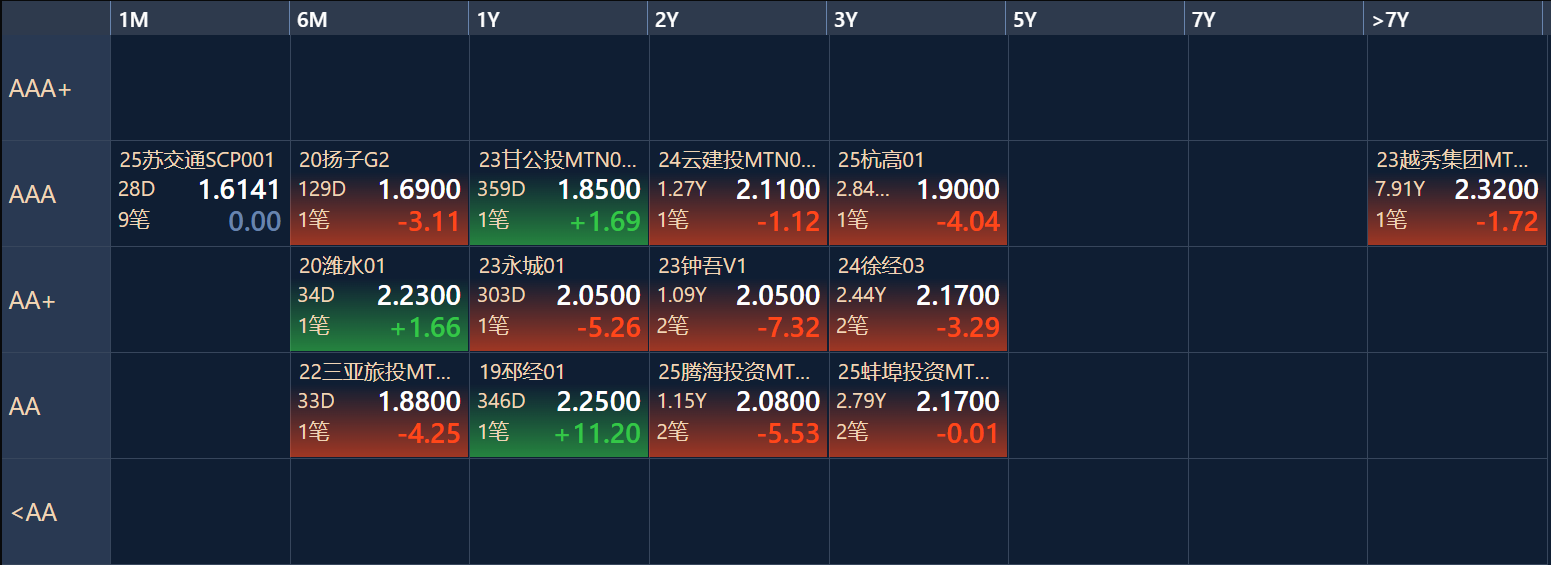Viewport: 1551px width, 565px height.
Task: Open the 23钟吾V1 bond tile
Action: tap(738, 299)
